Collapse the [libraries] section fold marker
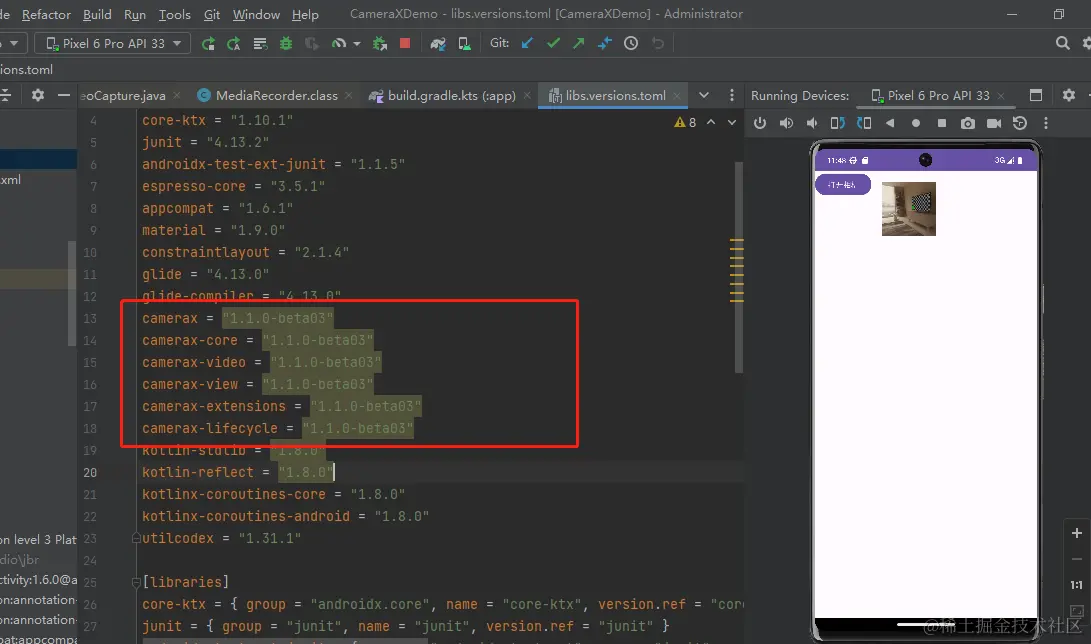 [136, 582]
